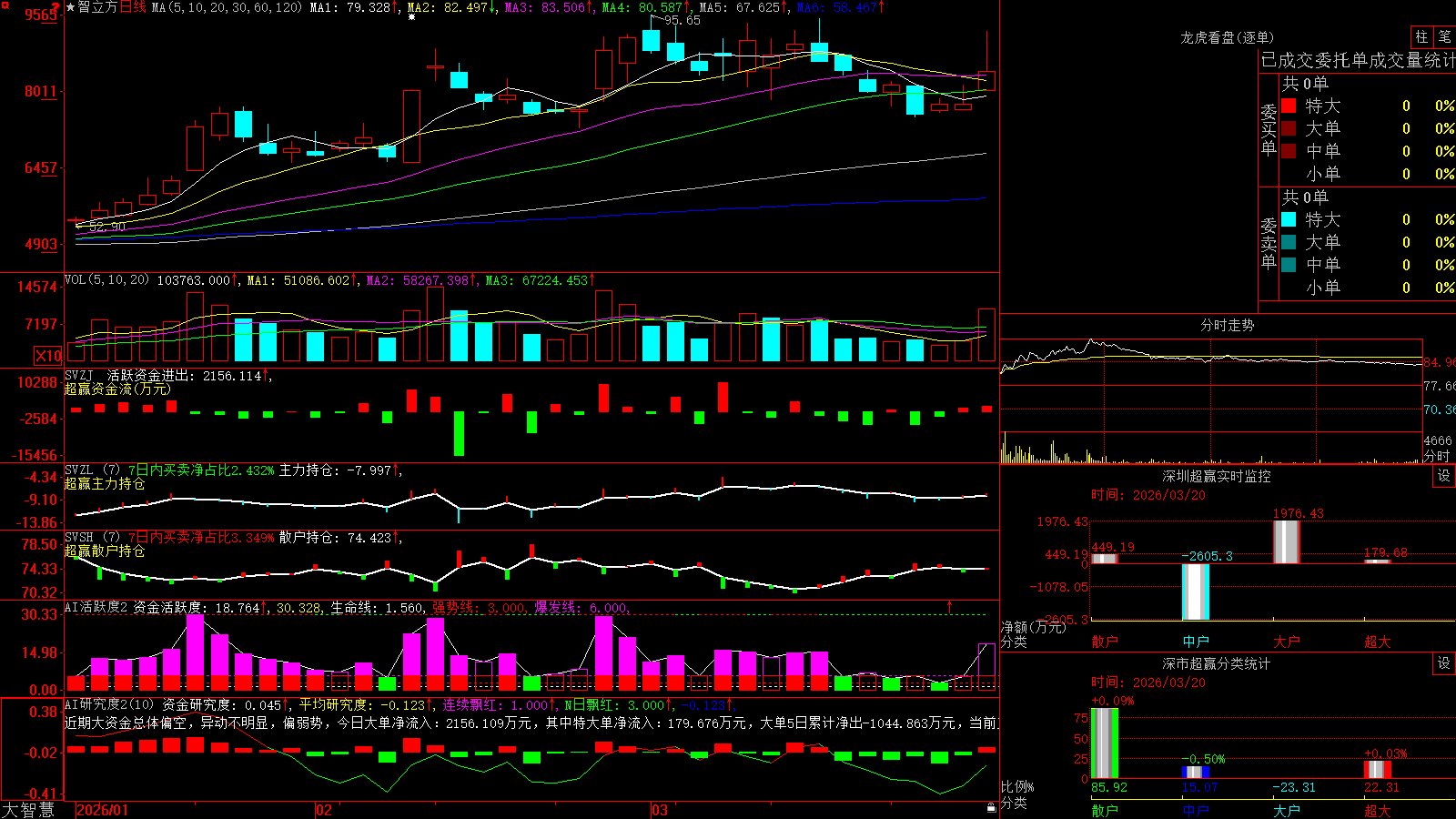This screenshot has width=1456, height=819.
Task: Click teal 大单 sell order swatch
Action: [x=1289, y=242]
